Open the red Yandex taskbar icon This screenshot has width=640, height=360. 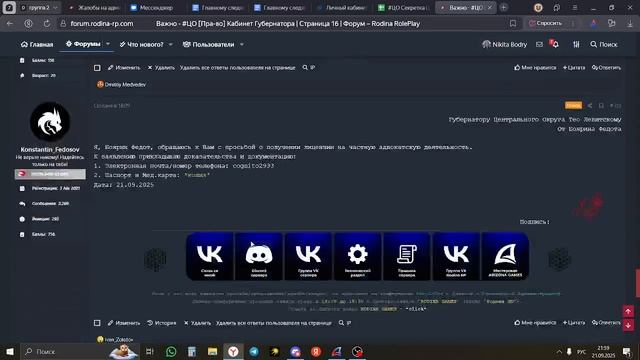point(316,351)
